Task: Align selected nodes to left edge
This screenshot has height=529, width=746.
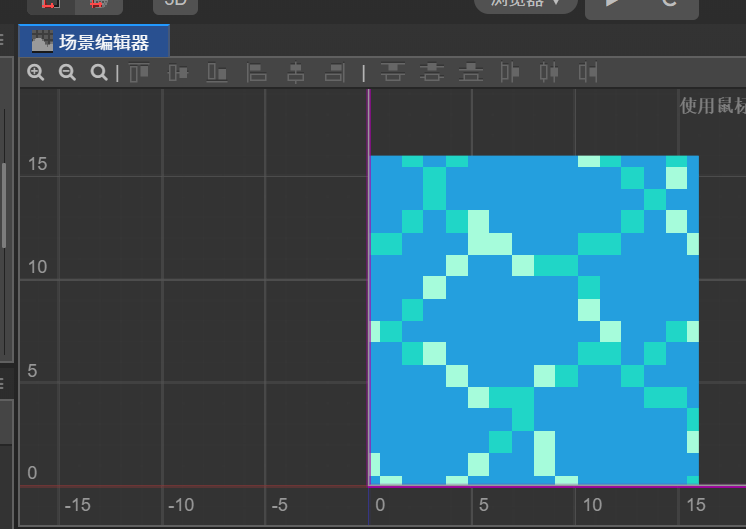Action: point(256,73)
